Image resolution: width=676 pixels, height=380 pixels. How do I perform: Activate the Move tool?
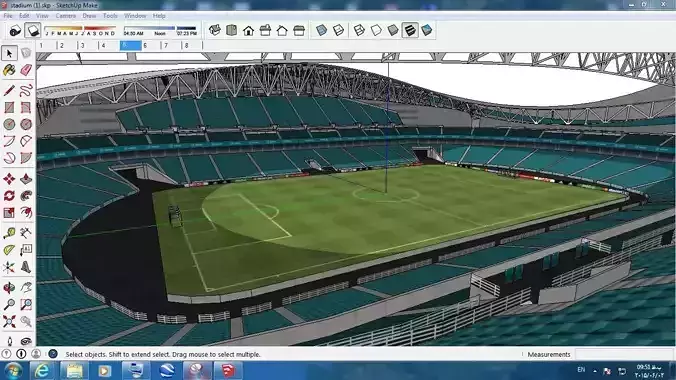pos(9,179)
